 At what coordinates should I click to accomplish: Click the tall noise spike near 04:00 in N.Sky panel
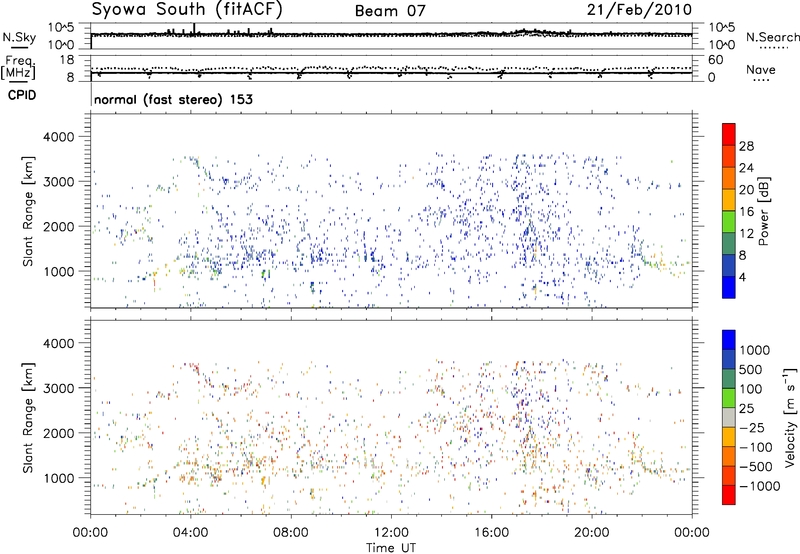click(194, 29)
